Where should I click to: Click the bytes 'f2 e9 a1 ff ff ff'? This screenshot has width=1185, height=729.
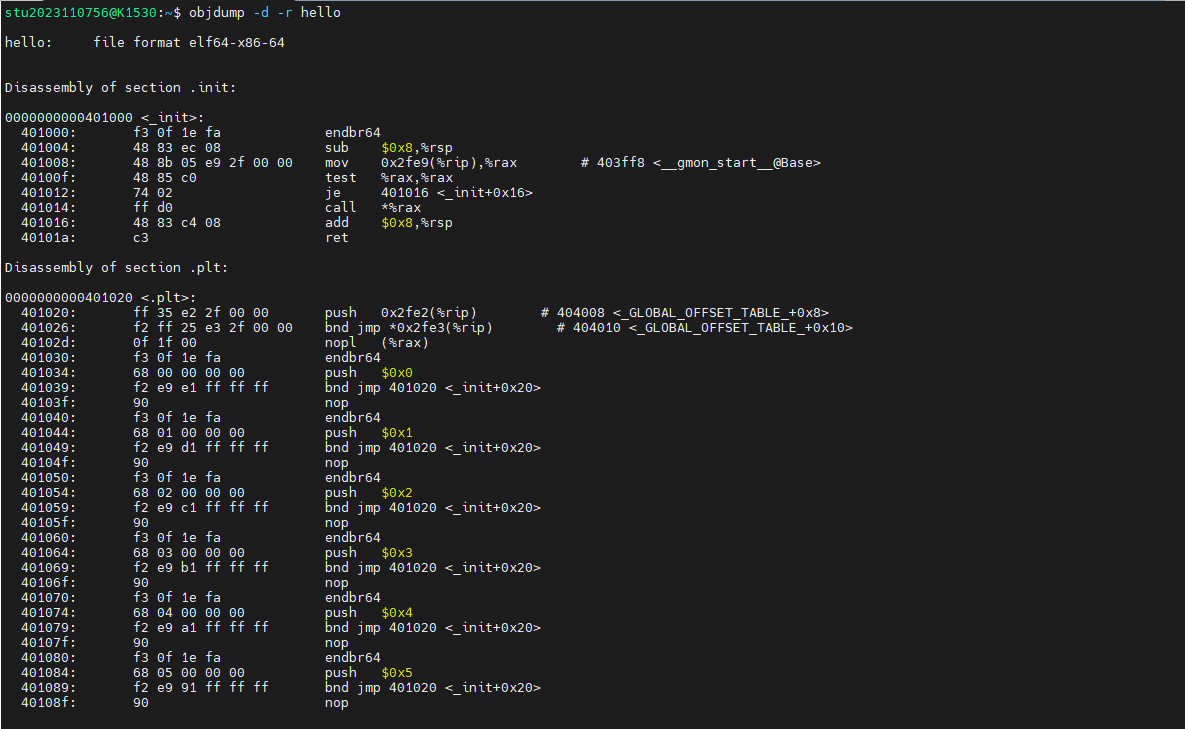tap(201, 628)
